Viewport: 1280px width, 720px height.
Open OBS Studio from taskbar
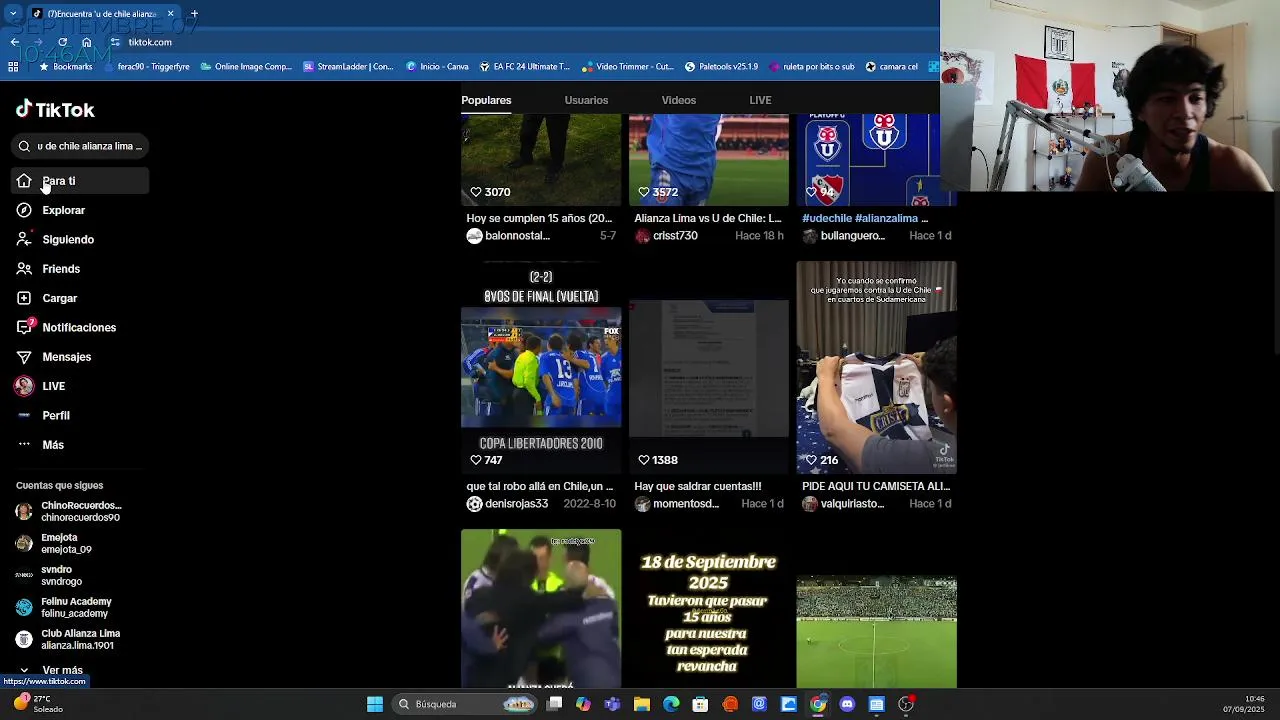pyautogui.click(x=906, y=704)
